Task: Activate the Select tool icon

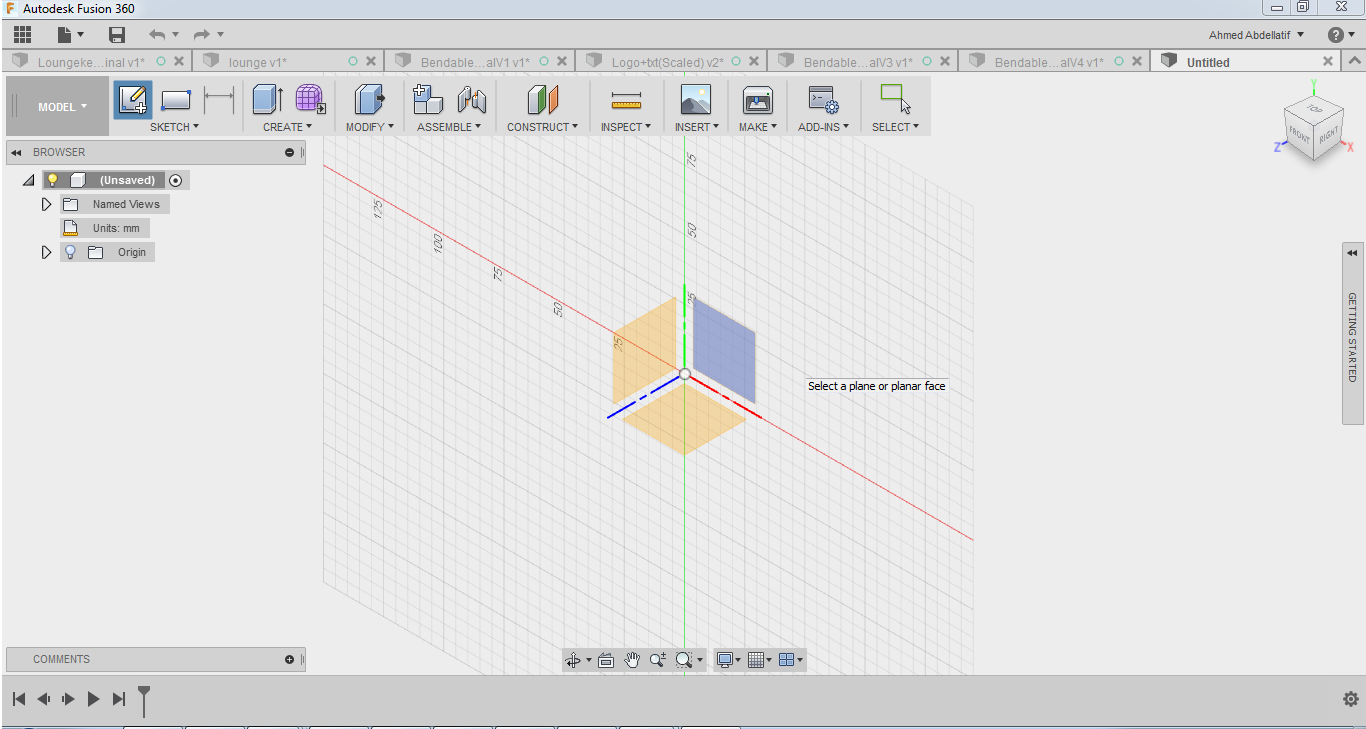Action: 894,100
